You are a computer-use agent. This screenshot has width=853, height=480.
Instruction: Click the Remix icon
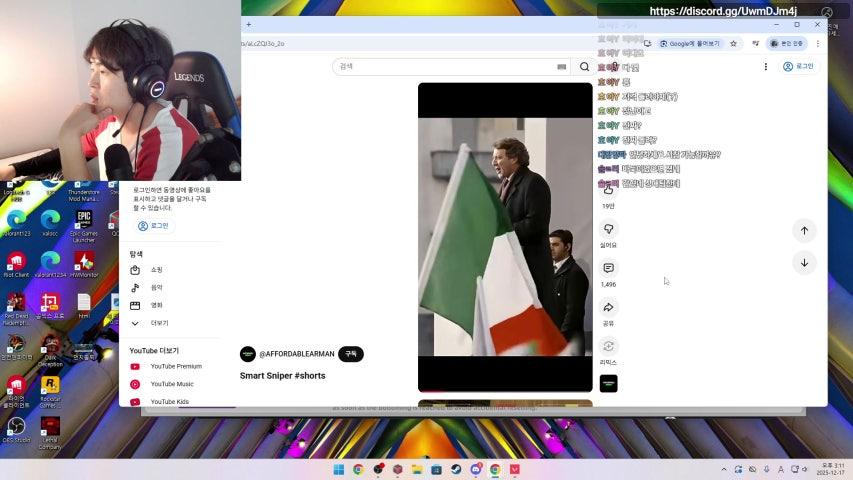coord(608,346)
